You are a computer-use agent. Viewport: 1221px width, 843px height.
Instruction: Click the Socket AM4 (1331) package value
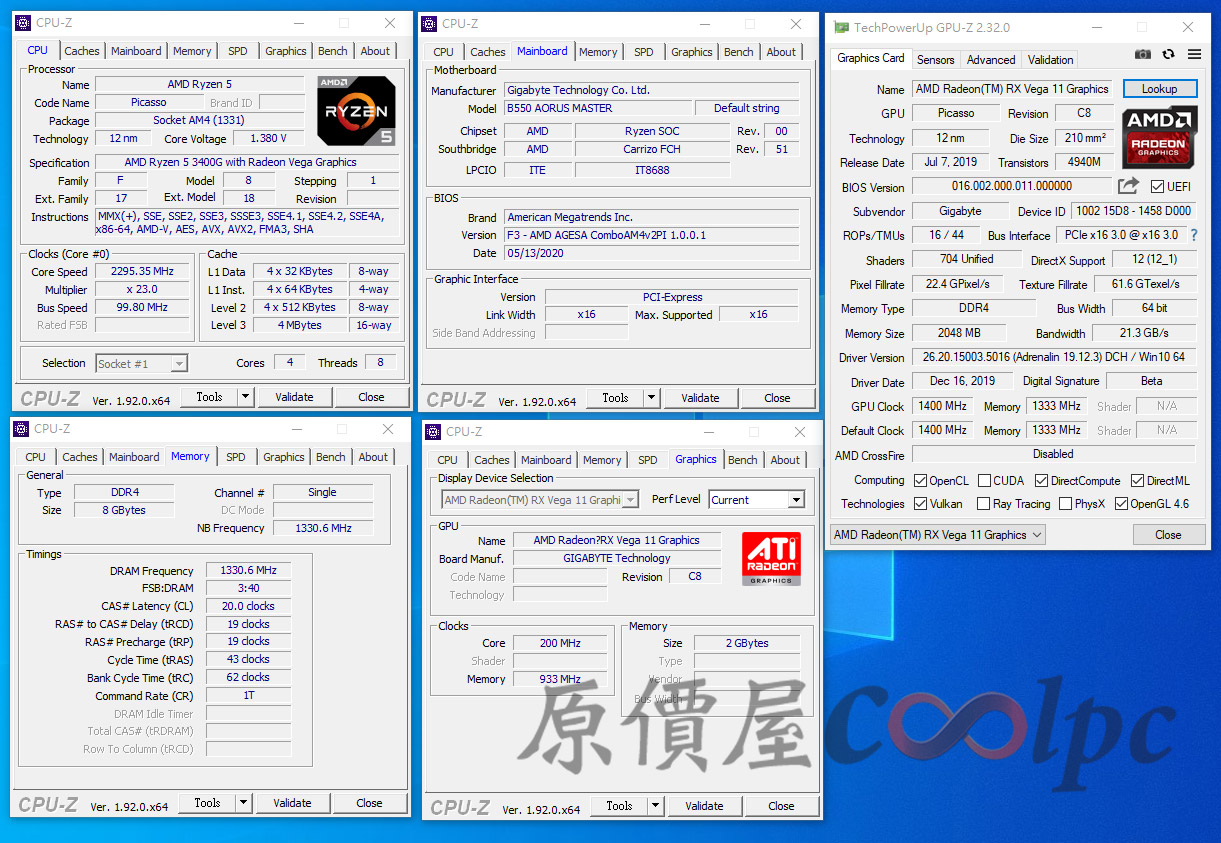tap(200, 120)
